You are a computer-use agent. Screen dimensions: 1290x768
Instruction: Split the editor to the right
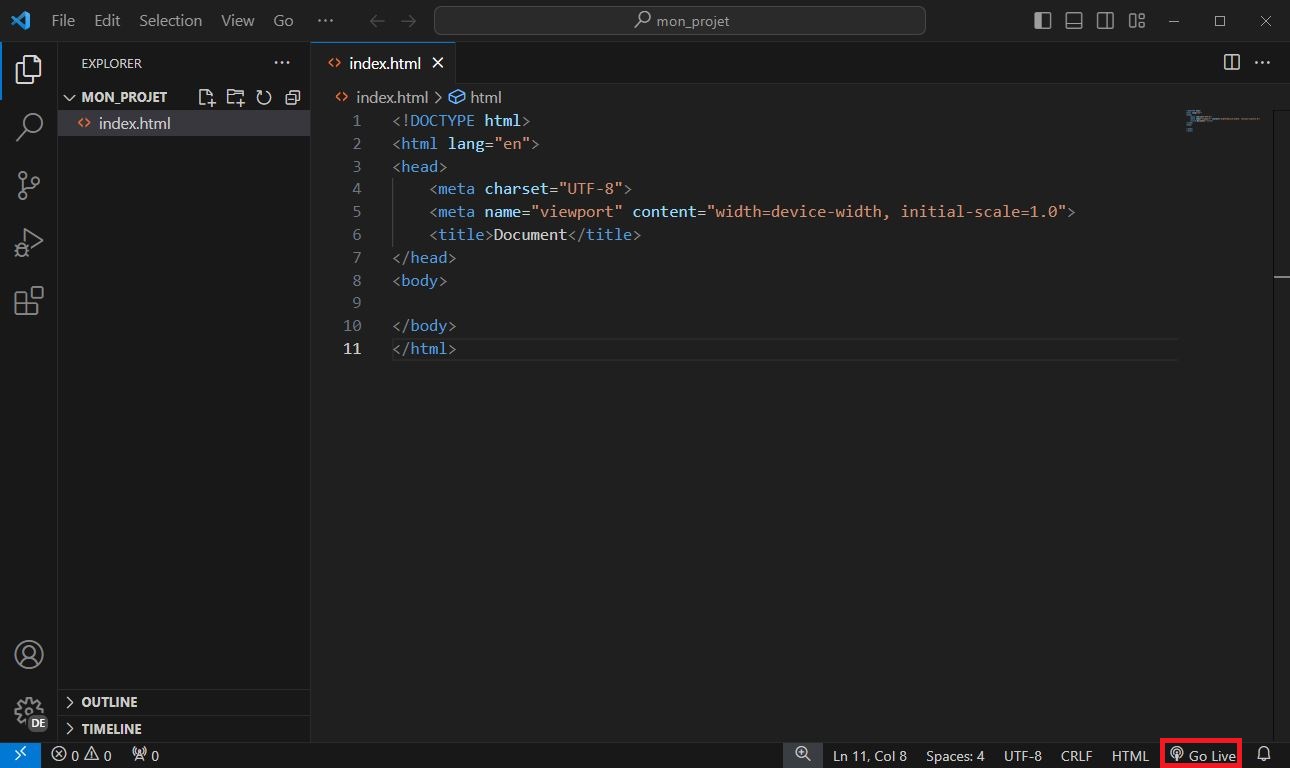point(1232,62)
